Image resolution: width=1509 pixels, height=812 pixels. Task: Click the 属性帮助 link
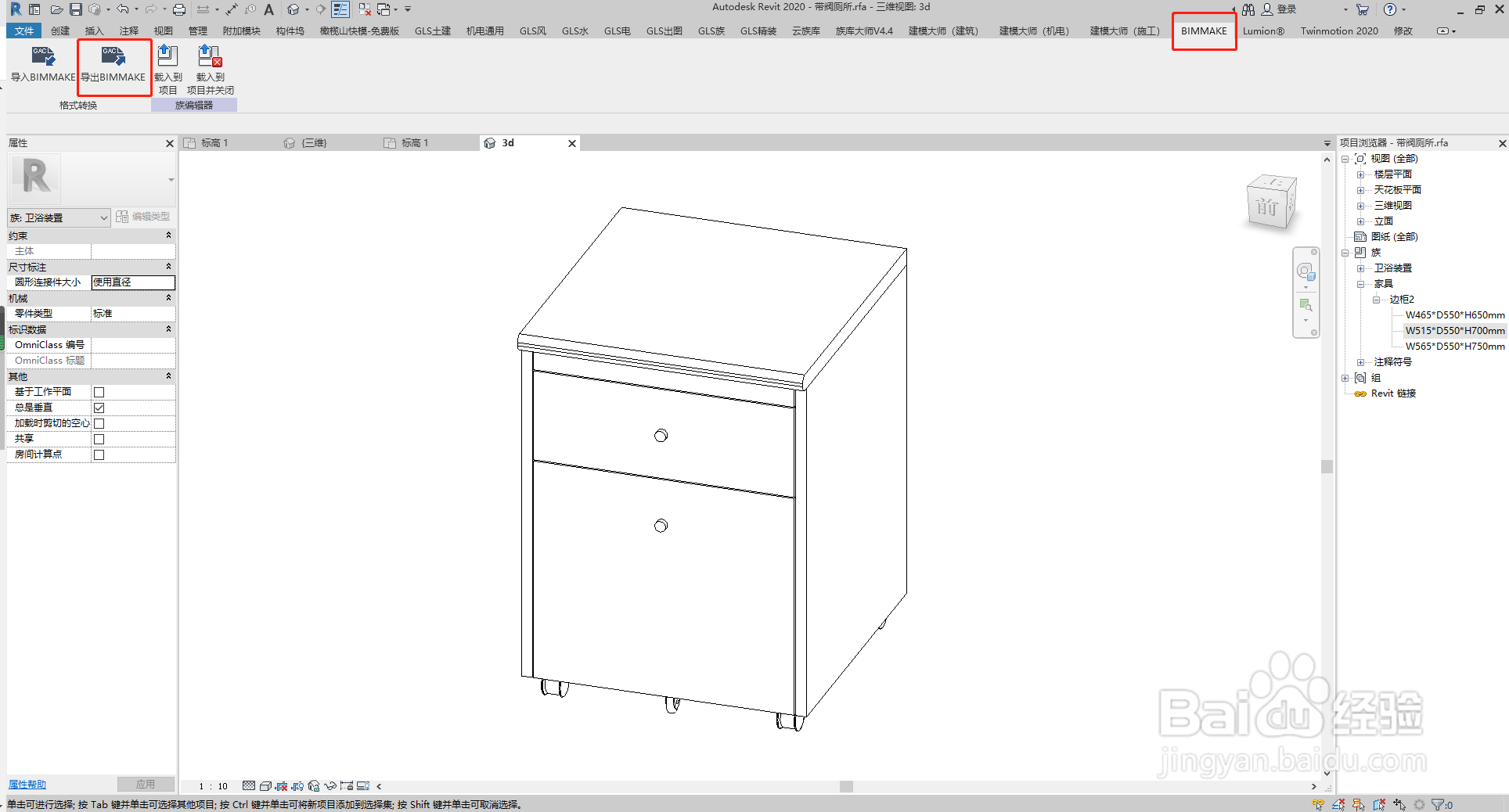coord(27,785)
